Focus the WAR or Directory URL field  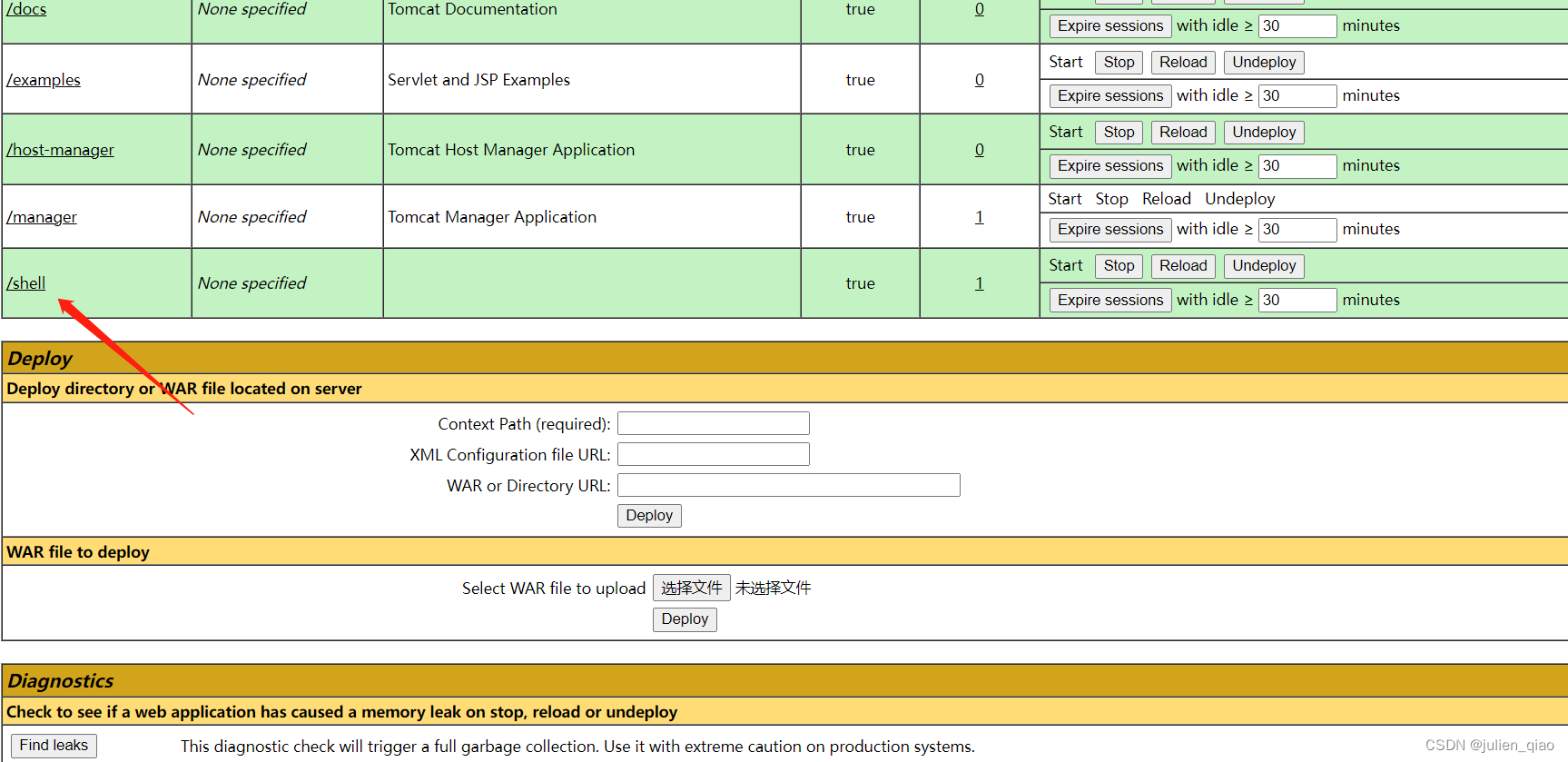coord(789,486)
